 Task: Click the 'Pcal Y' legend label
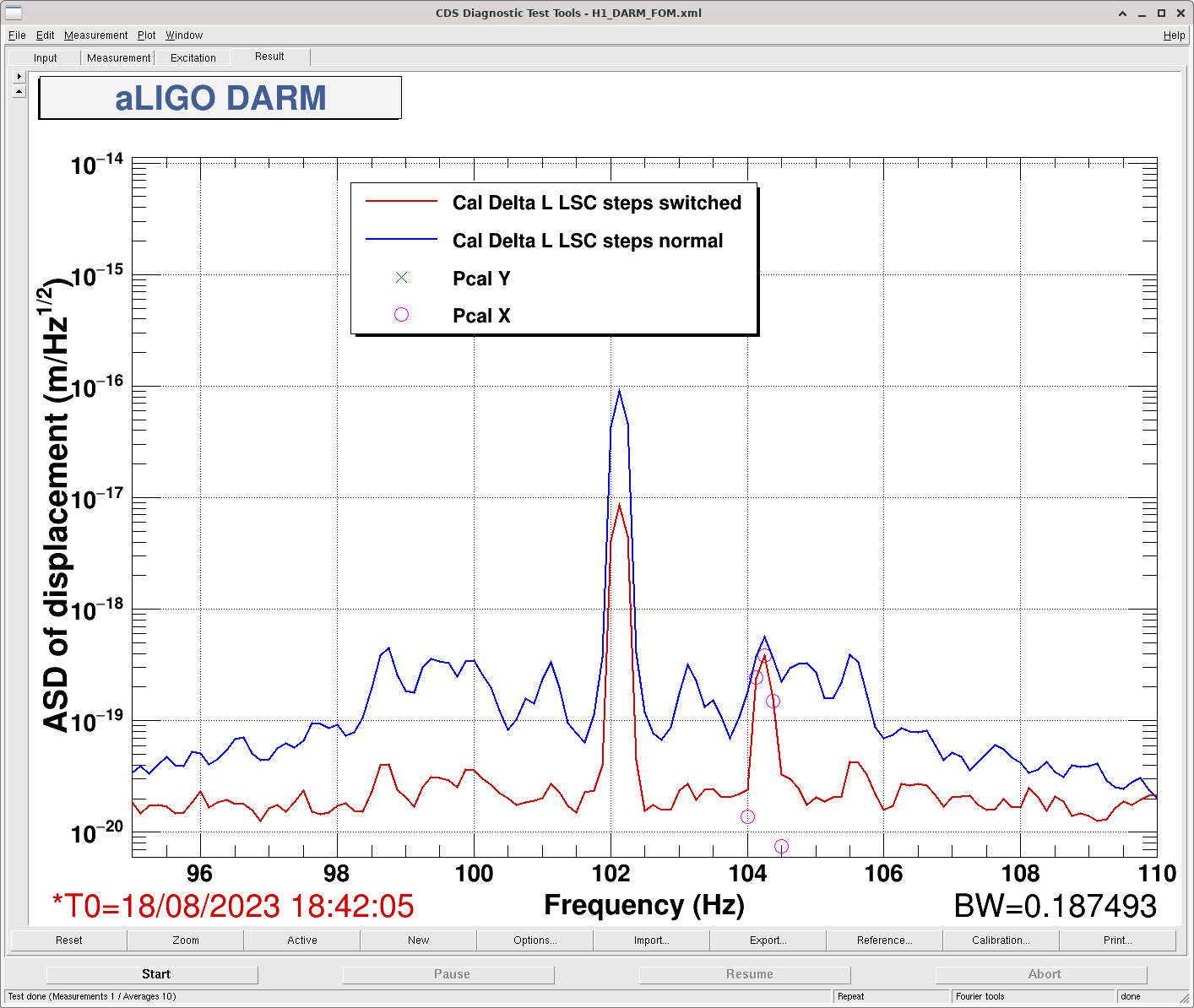click(x=481, y=279)
